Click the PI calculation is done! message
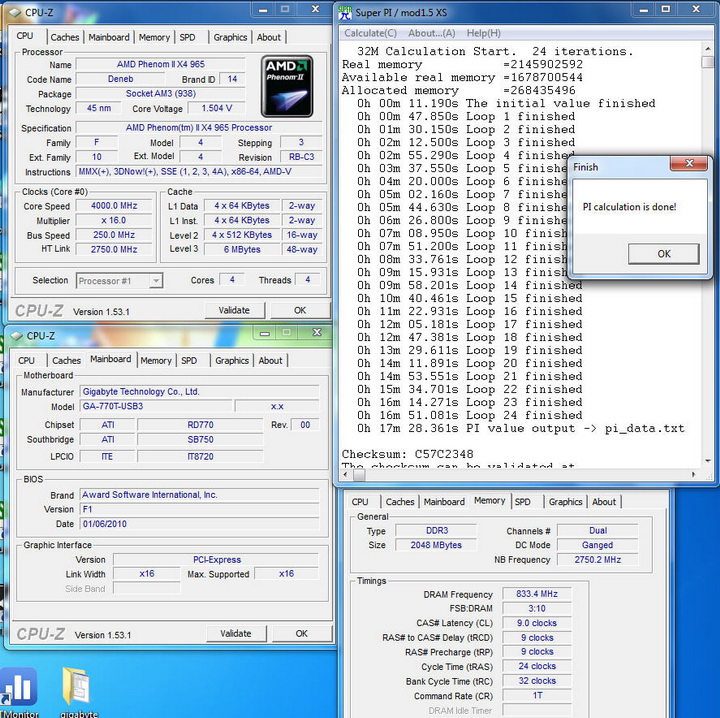Viewport: 720px width, 718px height. click(x=629, y=207)
